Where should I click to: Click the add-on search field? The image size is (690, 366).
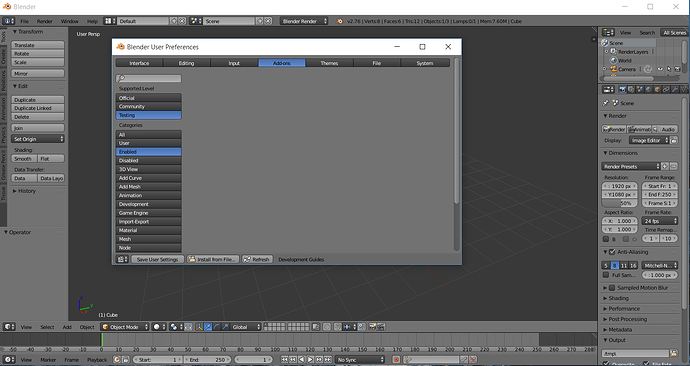(148, 78)
